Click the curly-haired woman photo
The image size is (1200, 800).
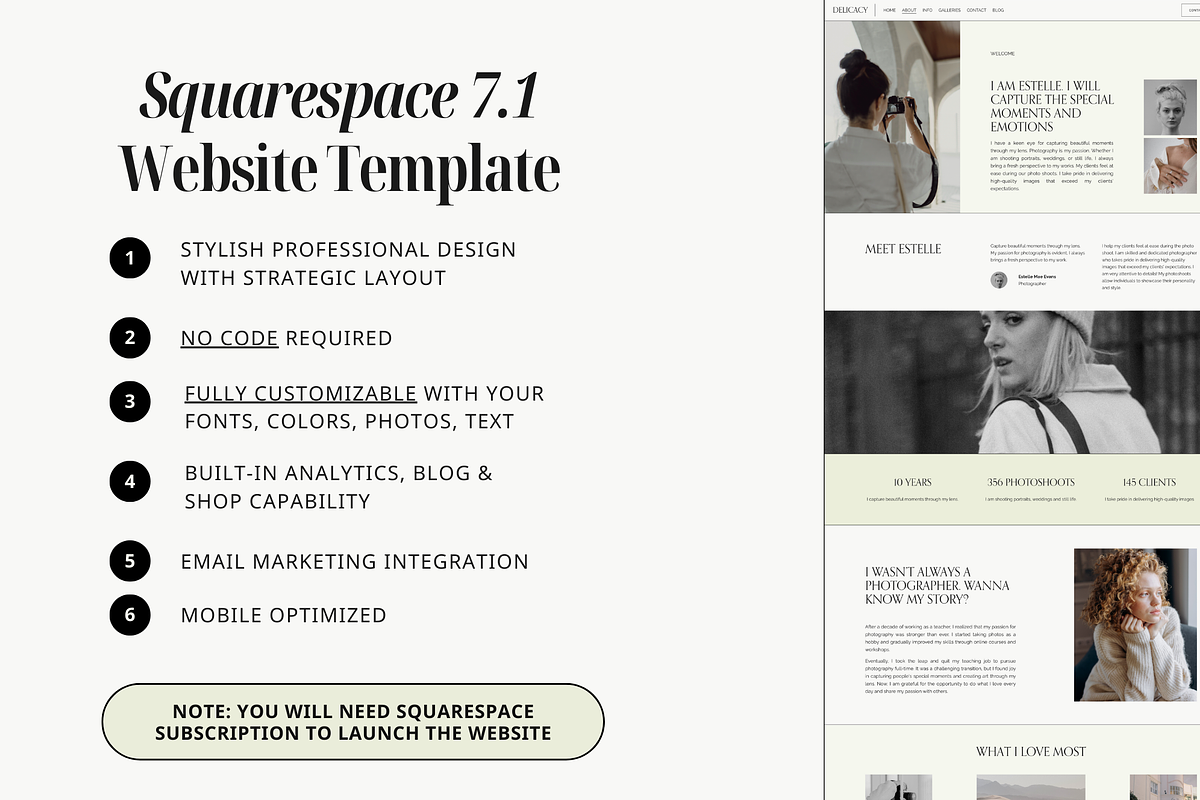1134,625
